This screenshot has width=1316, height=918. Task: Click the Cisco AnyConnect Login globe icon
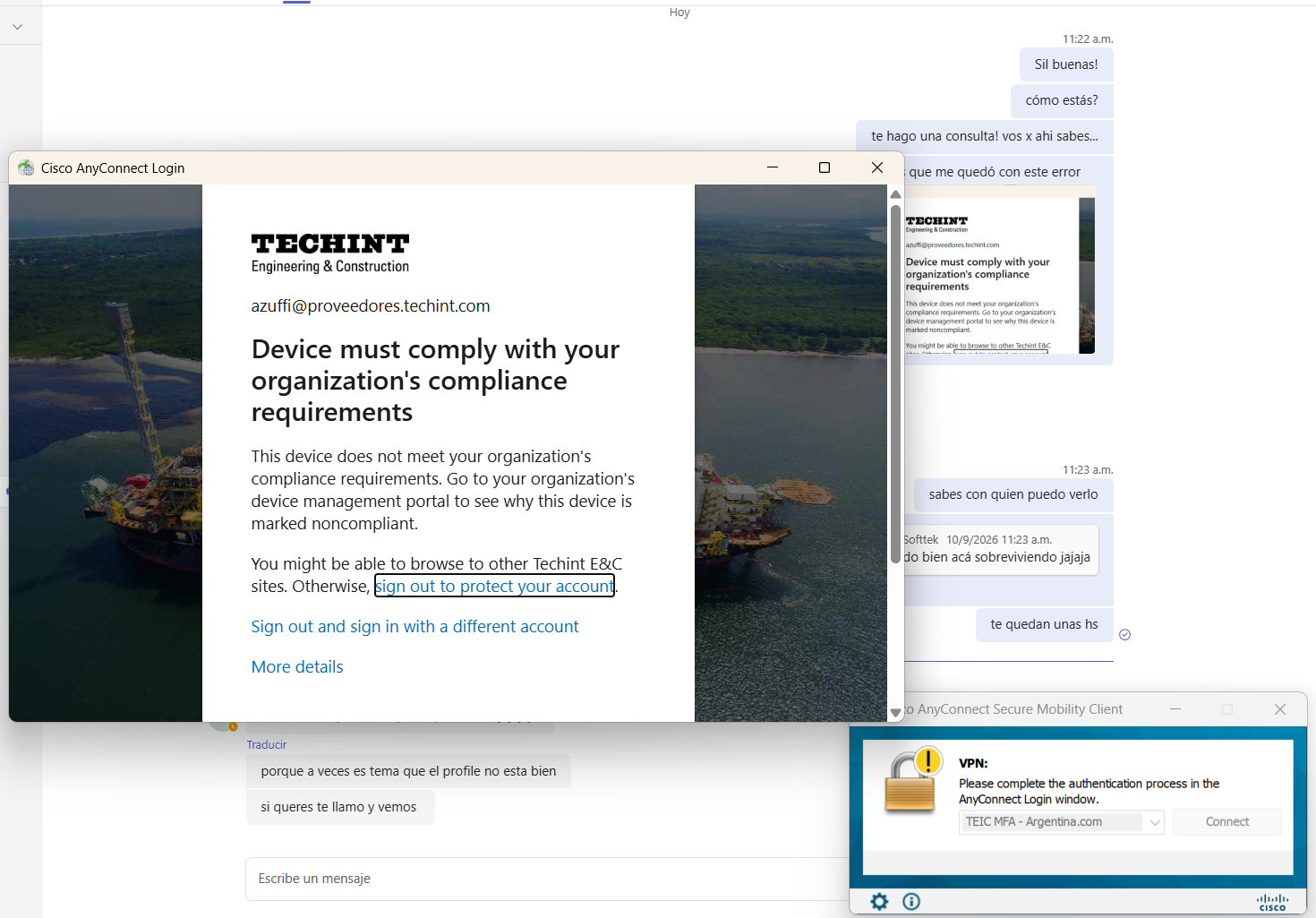pos(26,167)
